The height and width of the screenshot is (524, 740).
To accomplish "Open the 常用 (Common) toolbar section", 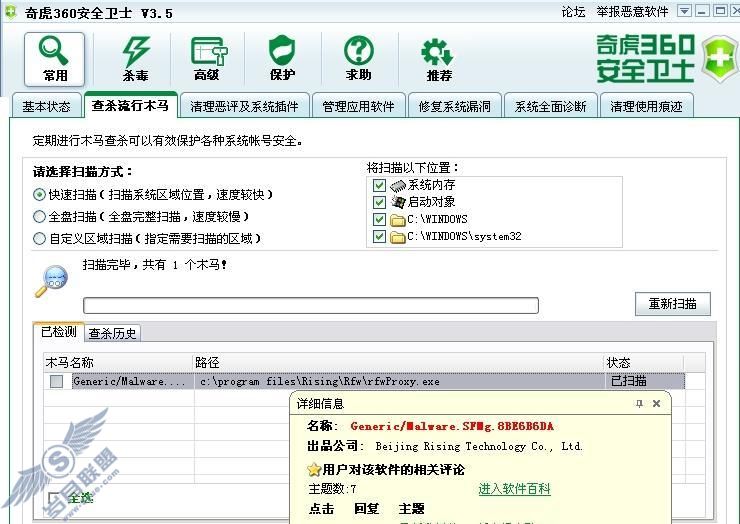I will pos(54,59).
